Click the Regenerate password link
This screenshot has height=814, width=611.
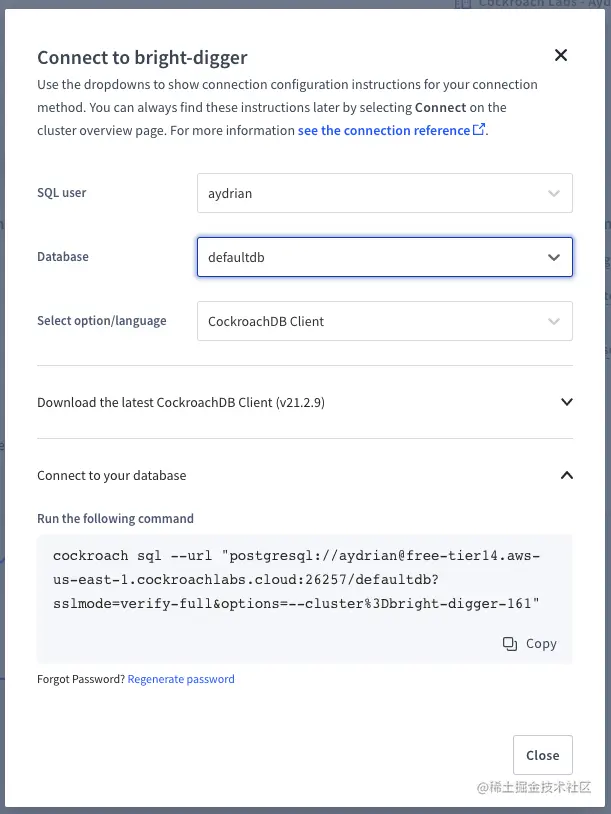click(x=181, y=679)
